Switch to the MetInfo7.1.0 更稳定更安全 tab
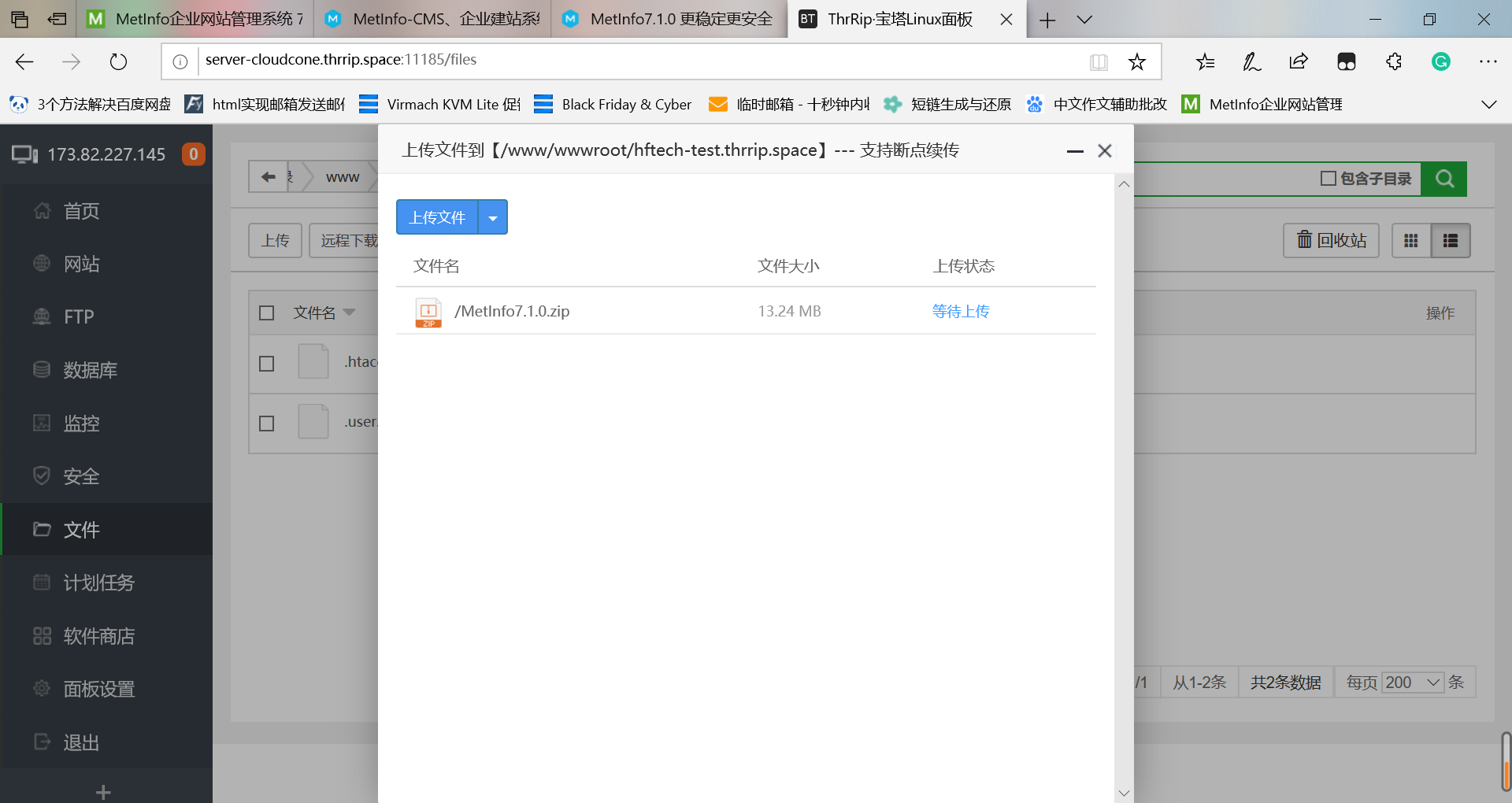 point(669,19)
